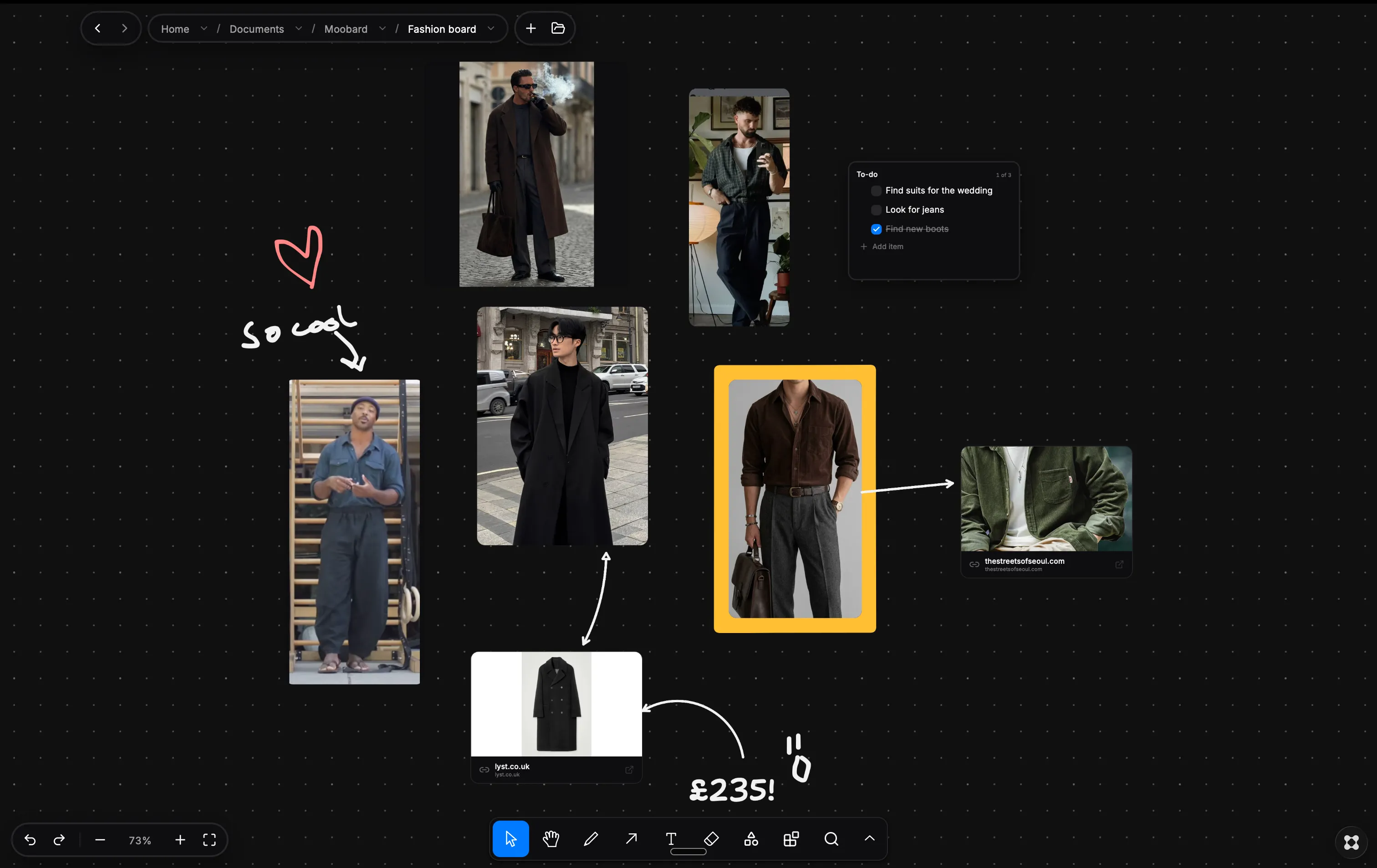
Task: Go to the Home breadcrumb
Action: 175,29
